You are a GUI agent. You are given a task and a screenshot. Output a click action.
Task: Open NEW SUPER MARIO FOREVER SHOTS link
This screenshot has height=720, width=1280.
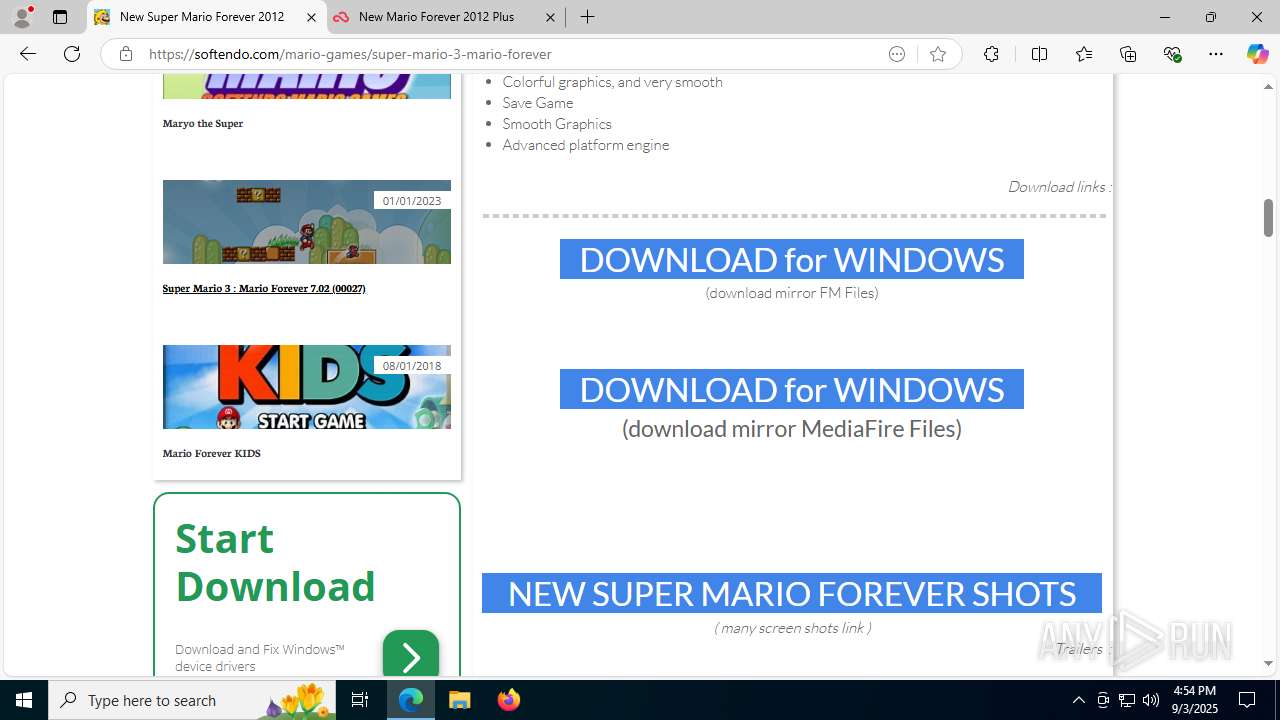pyautogui.click(x=792, y=593)
